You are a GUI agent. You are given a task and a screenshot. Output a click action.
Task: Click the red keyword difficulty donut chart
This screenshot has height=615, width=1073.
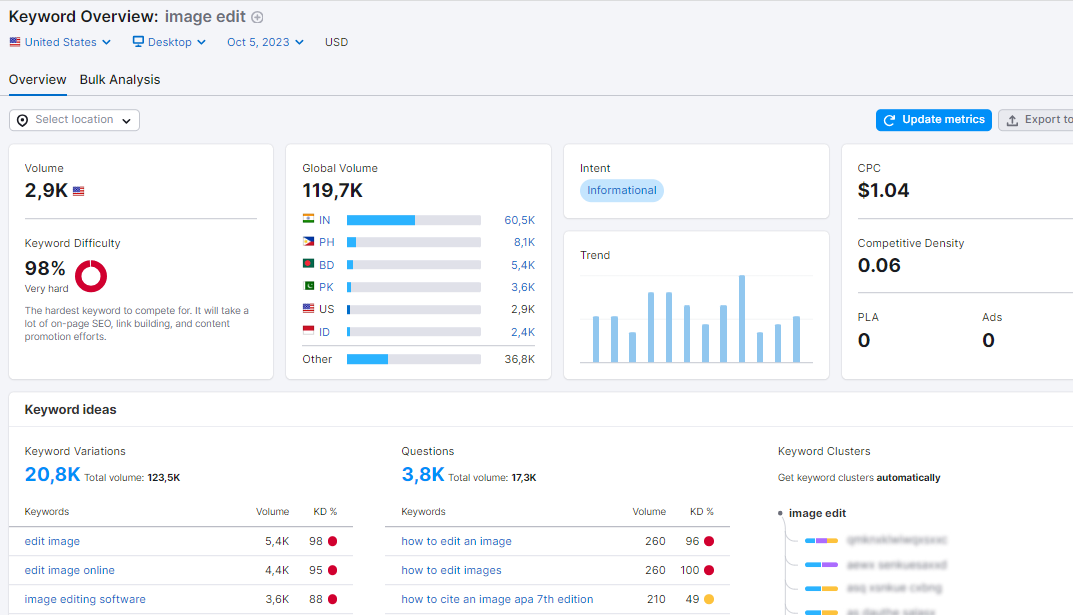click(x=91, y=276)
